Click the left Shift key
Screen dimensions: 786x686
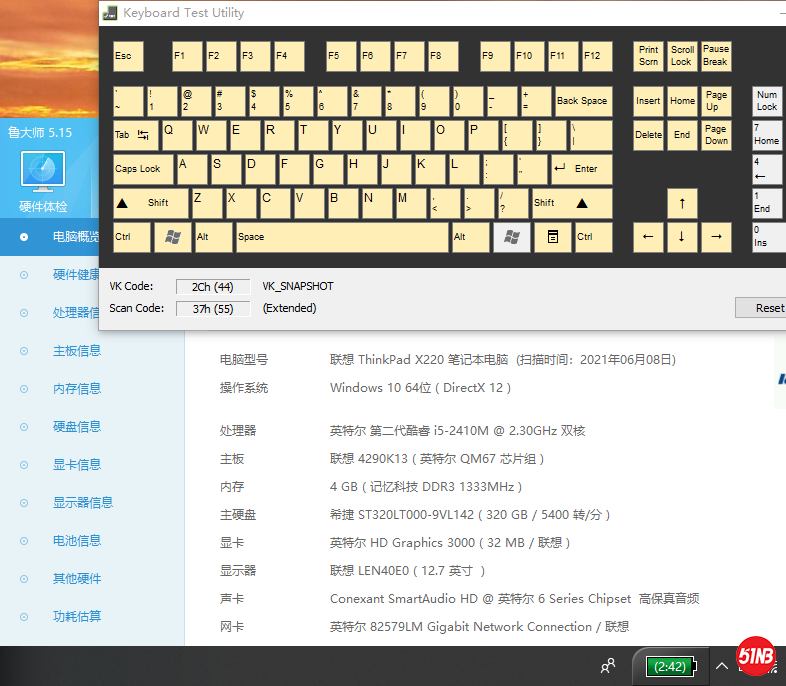click(x=150, y=203)
